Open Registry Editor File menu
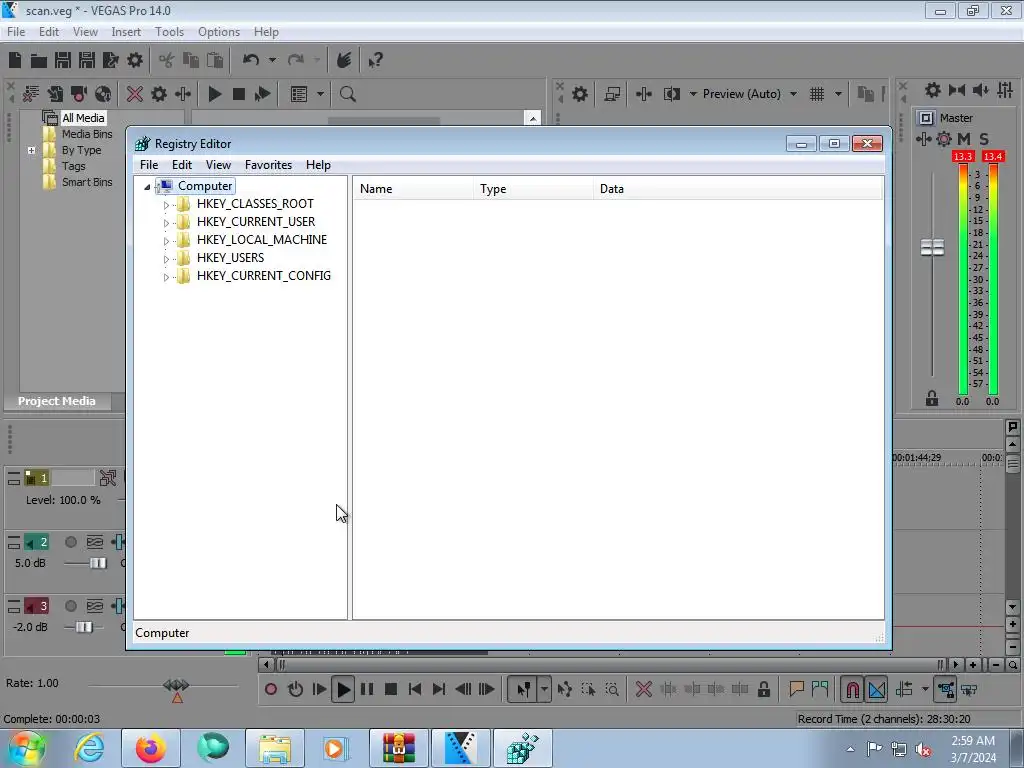Image resolution: width=1024 pixels, height=768 pixels. [x=149, y=165]
